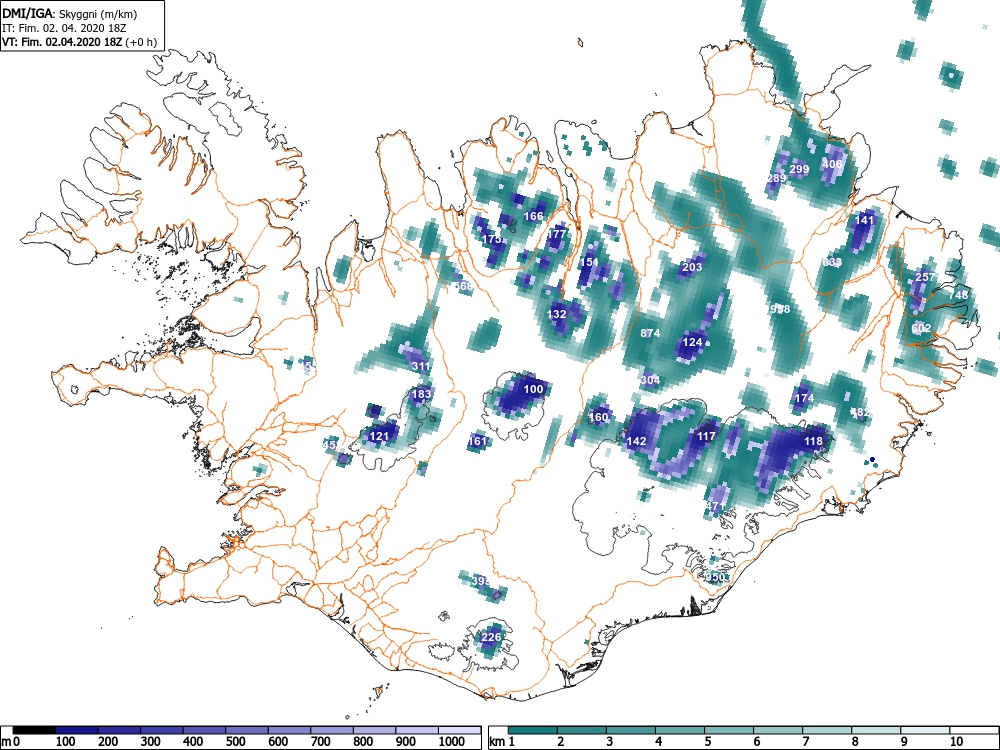The height and width of the screenshot is (750, 1000).
Task: Click the black swatch in the m legend
Action: (34, 730)
